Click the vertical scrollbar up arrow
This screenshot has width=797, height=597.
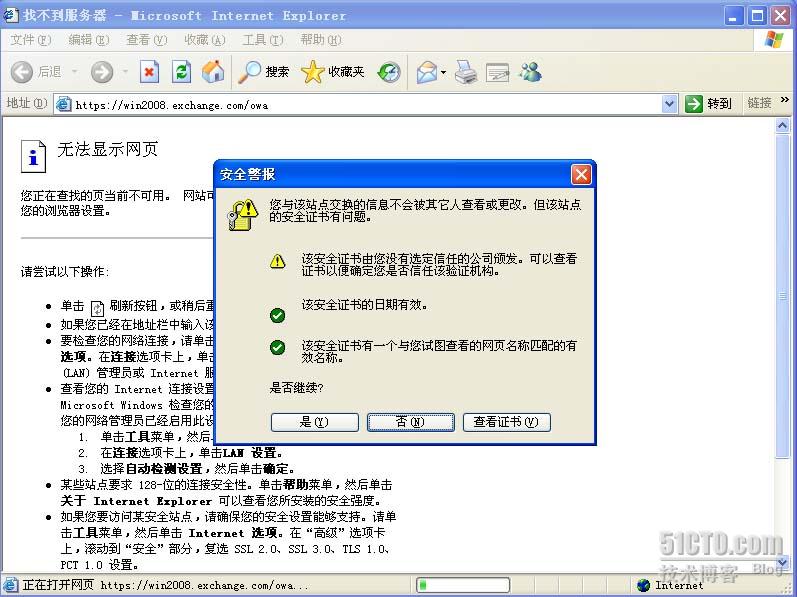[x=783, y=125]
